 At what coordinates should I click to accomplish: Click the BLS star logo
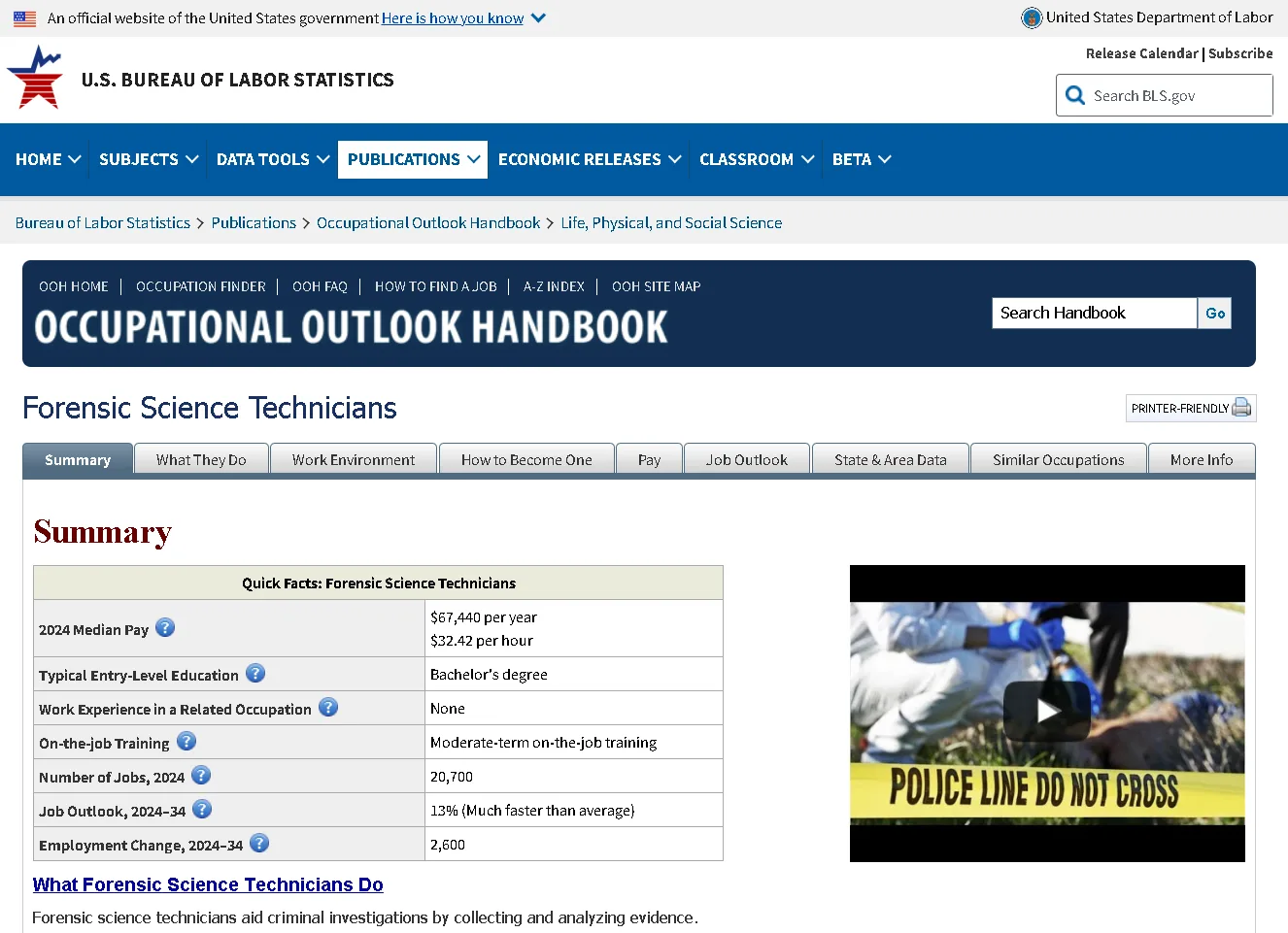(x=36, y=79)
